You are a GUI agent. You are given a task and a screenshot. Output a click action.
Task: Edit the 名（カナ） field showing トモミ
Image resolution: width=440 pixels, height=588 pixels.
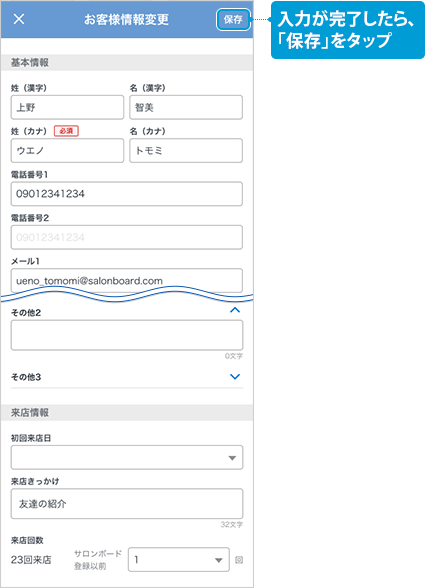(x=186, y=151)
